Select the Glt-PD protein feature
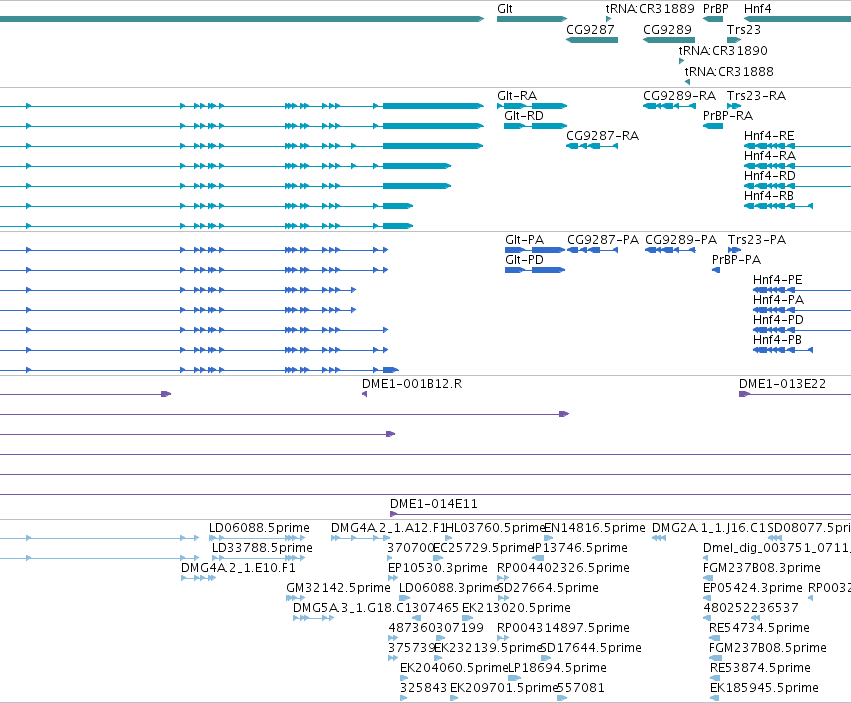Viewport: 851px width, 703px height. click(535, 270)
